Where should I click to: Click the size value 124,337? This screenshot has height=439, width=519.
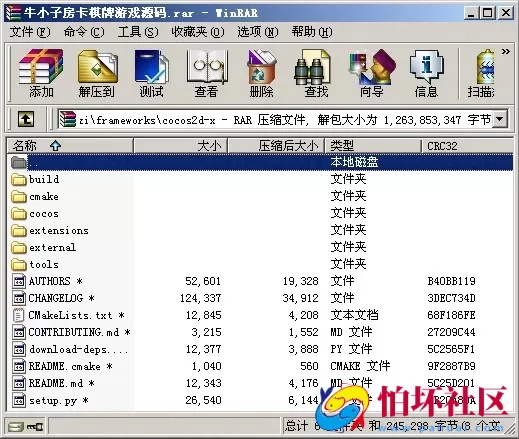point(200,298)
